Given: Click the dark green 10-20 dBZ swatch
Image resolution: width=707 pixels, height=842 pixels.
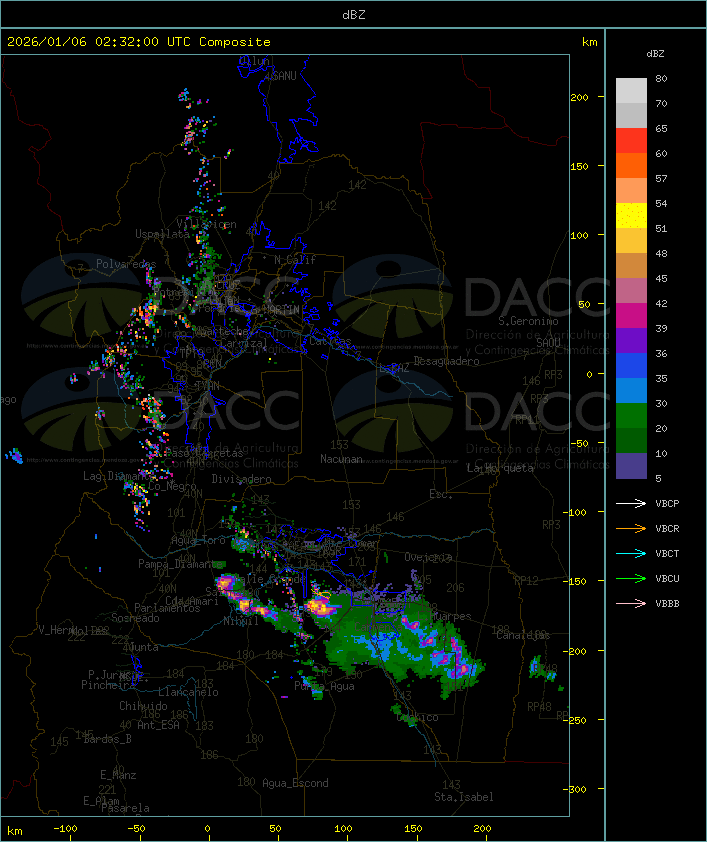Looking at the screenshot, I should click(631, 441).
